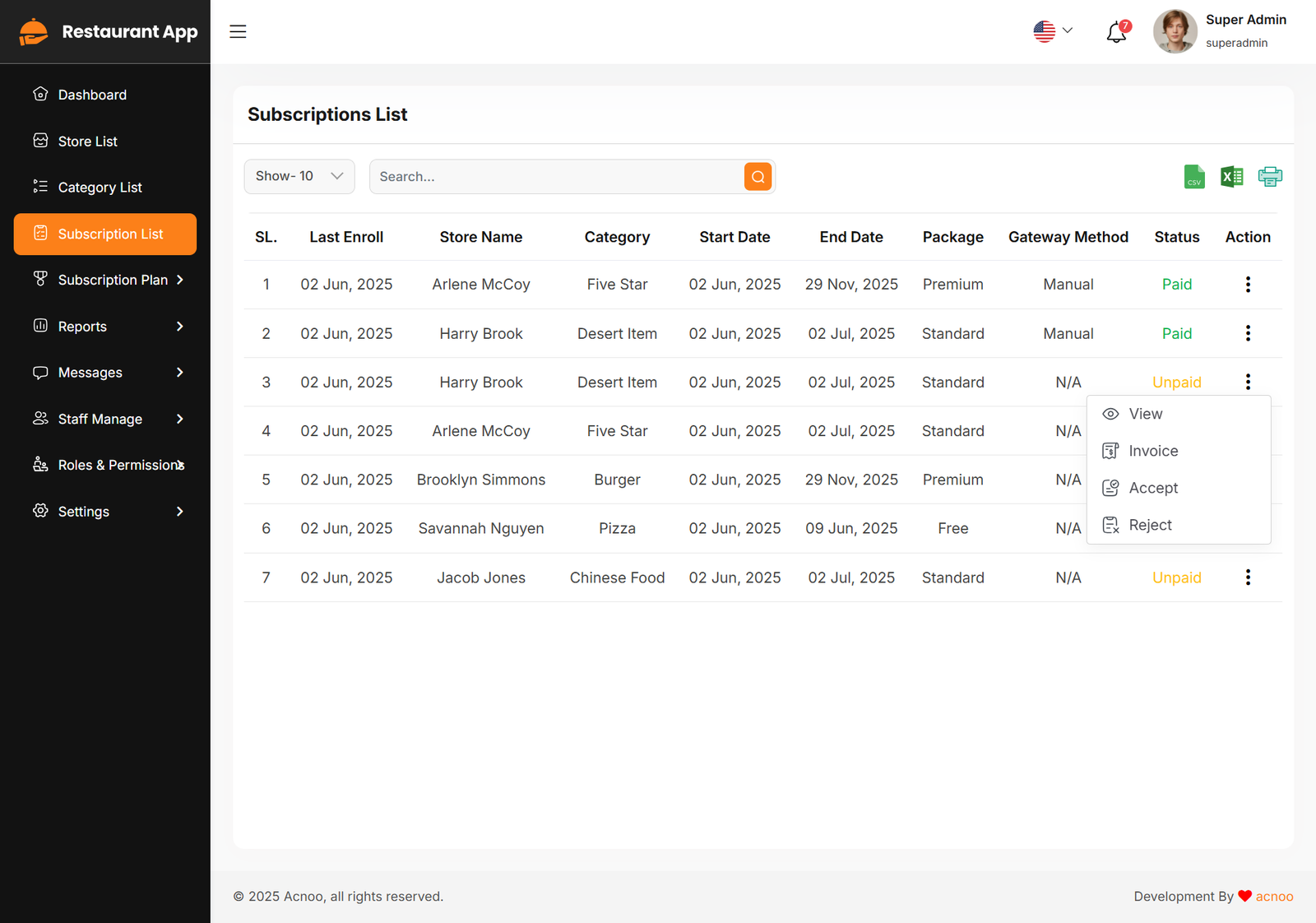Choose Accept in the action menu
This screenshot has width=1316, height=923.
(x=1152, y=488)
